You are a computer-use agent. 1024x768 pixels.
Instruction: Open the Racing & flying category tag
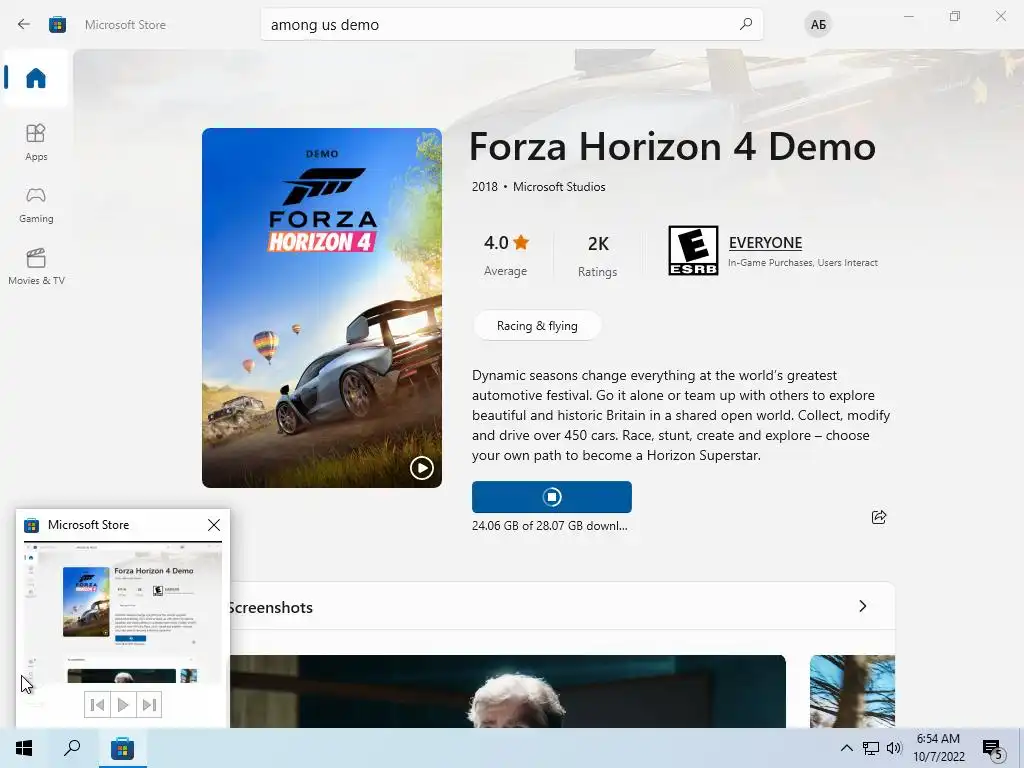tap(537, 326)
